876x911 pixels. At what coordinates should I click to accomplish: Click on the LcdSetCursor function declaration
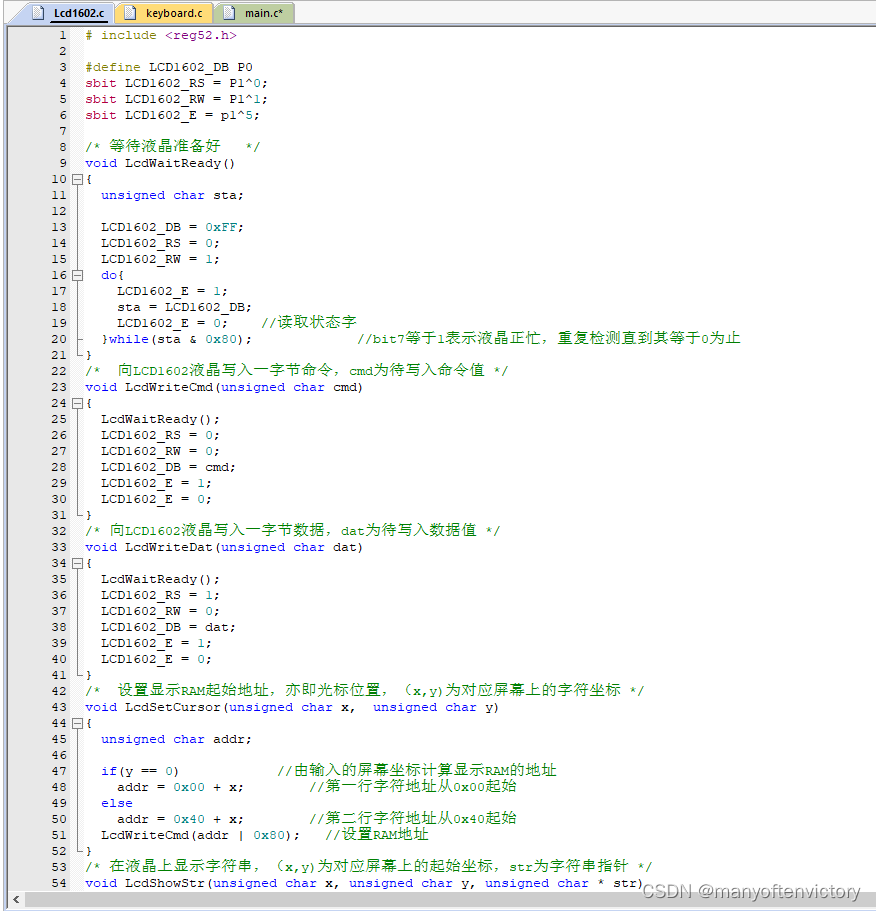click(292, 707)
